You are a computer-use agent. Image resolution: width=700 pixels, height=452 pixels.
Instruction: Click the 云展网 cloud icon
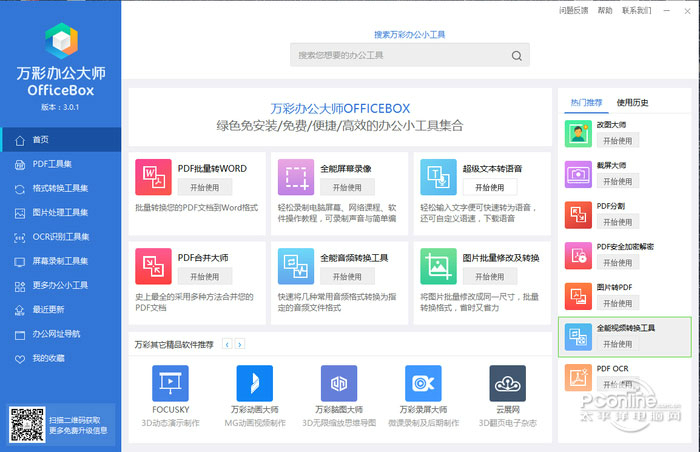pyautogui.click(x=507, y=383)
